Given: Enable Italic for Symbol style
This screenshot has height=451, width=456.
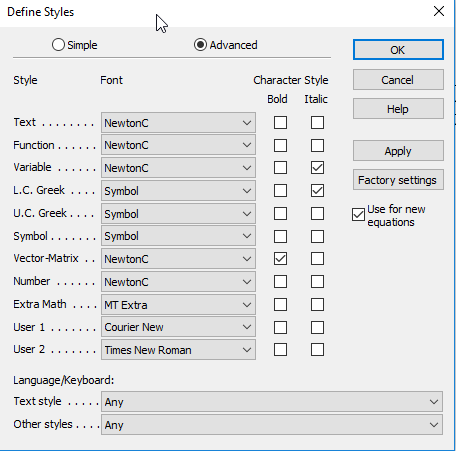Looking at the screenshot, I should coord(317,236).
